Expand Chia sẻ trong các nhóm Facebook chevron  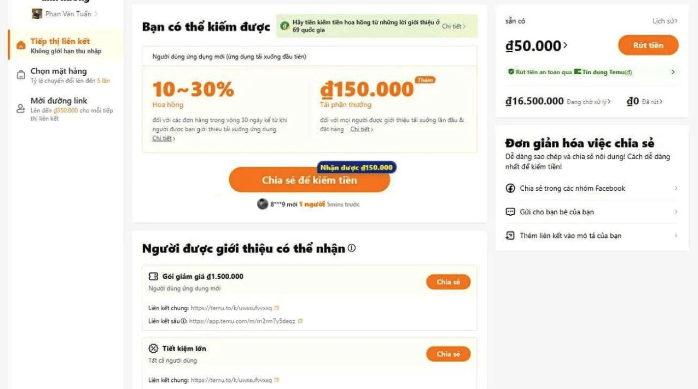(x=676, y=188)
